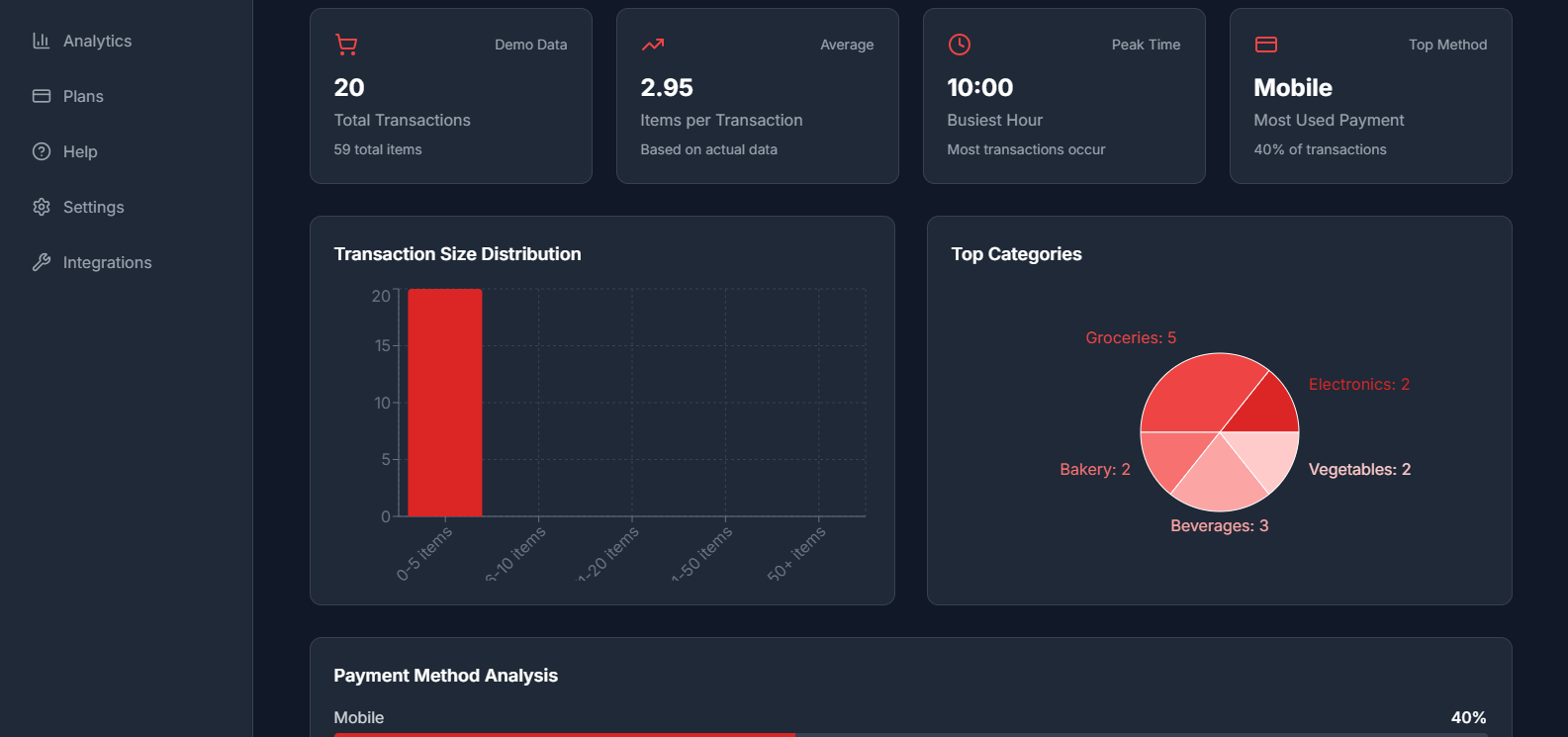The height and width of the screenshot is (737, 1568).
Task: Click the 'Most Used Payment' text
Action: (x=1329, y=121)
